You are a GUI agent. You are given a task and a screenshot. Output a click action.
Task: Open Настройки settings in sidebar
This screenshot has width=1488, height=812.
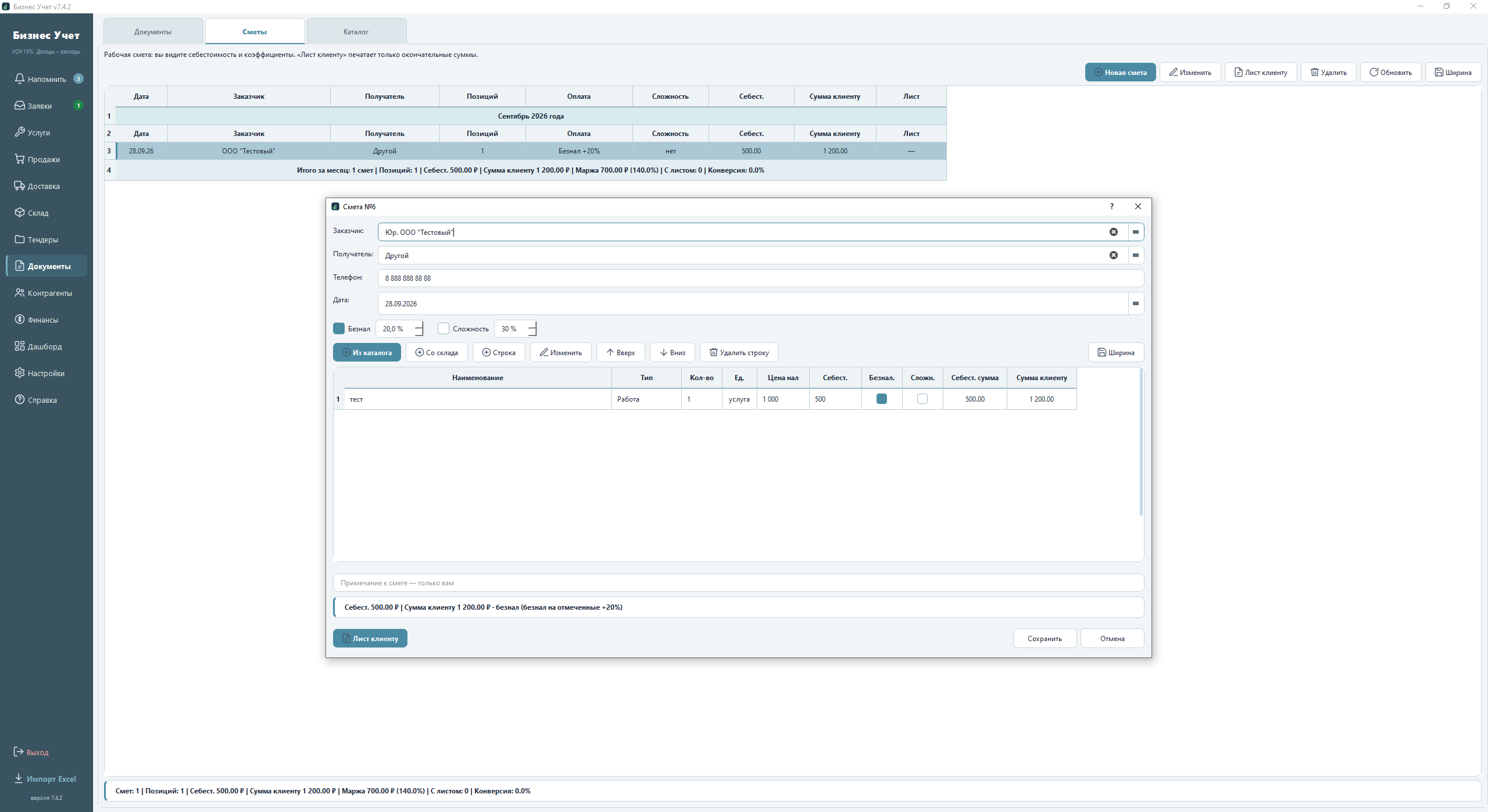46,373
